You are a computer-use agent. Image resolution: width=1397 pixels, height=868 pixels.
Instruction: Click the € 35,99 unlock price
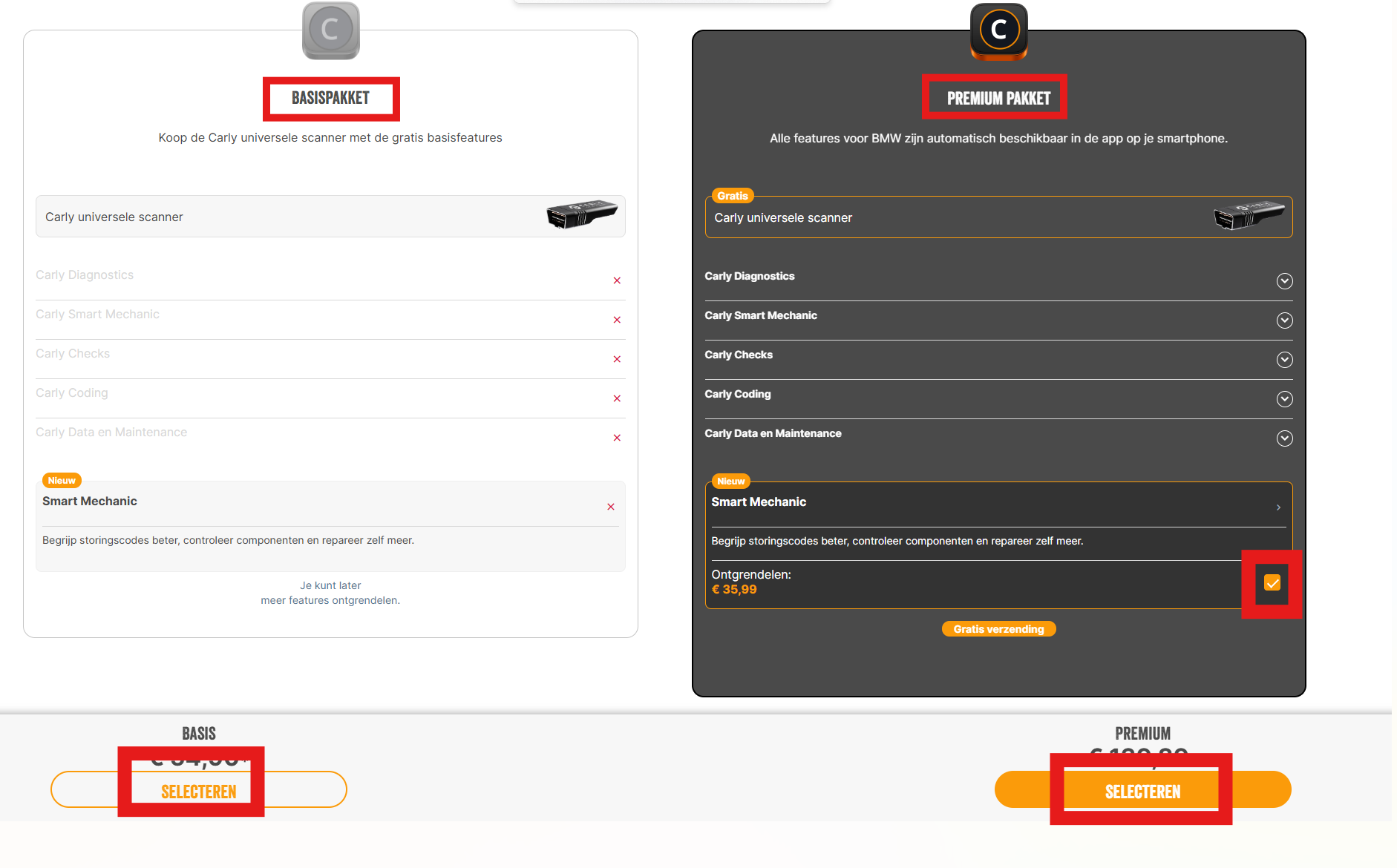734,590
